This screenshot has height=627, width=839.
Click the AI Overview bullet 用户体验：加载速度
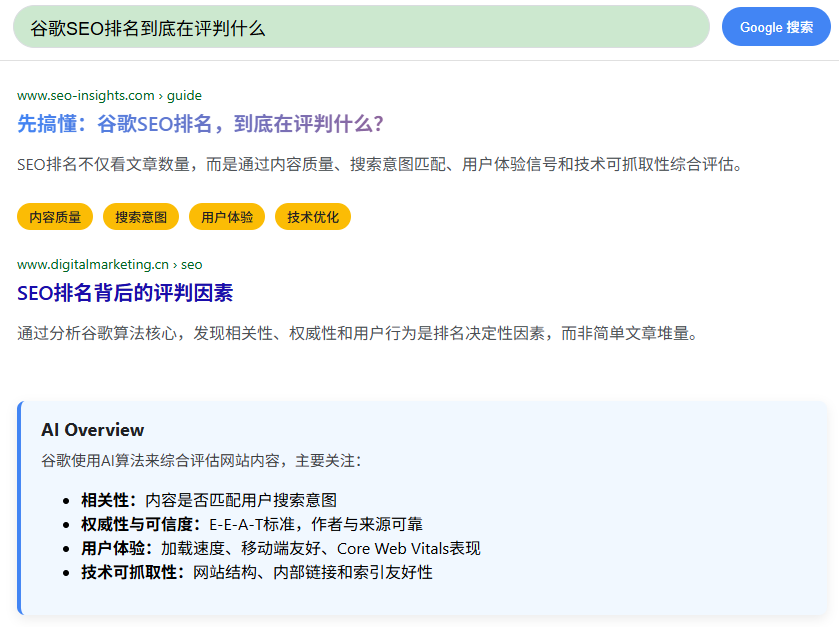[x=281, y=548]
